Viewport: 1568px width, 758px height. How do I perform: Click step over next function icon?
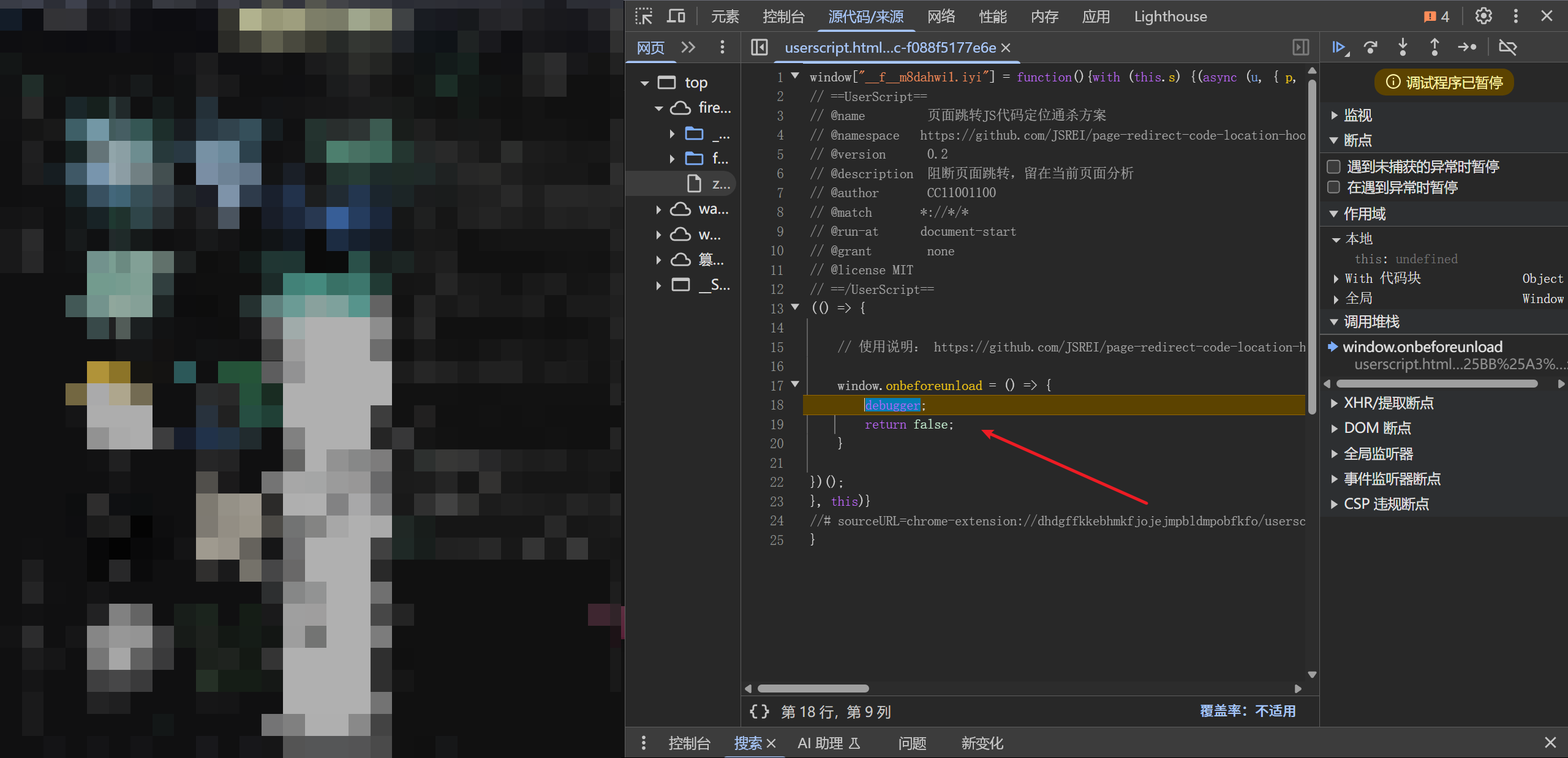tap(1371, 47)
